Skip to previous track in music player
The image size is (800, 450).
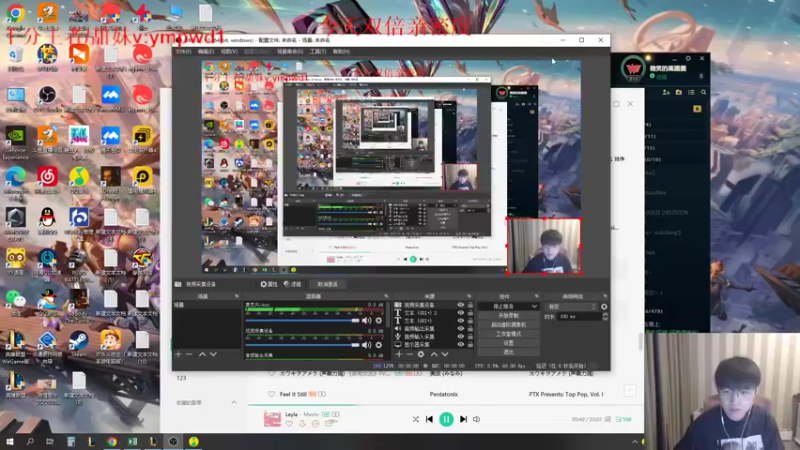(430, 419)
